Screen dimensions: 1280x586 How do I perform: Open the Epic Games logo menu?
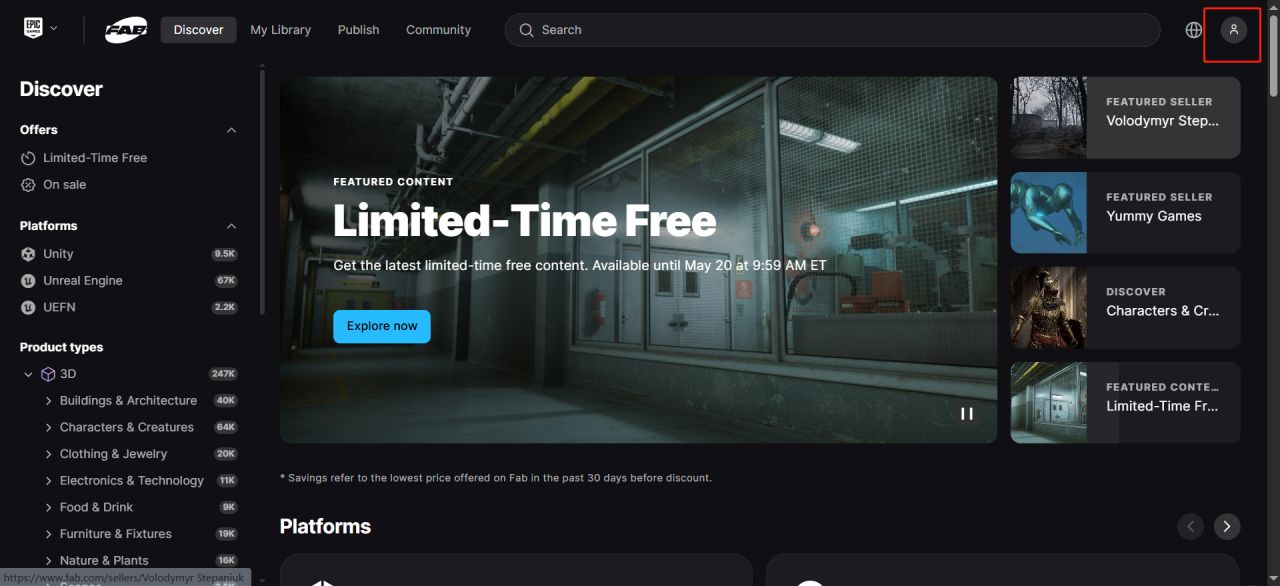click(x=40, y=29)
